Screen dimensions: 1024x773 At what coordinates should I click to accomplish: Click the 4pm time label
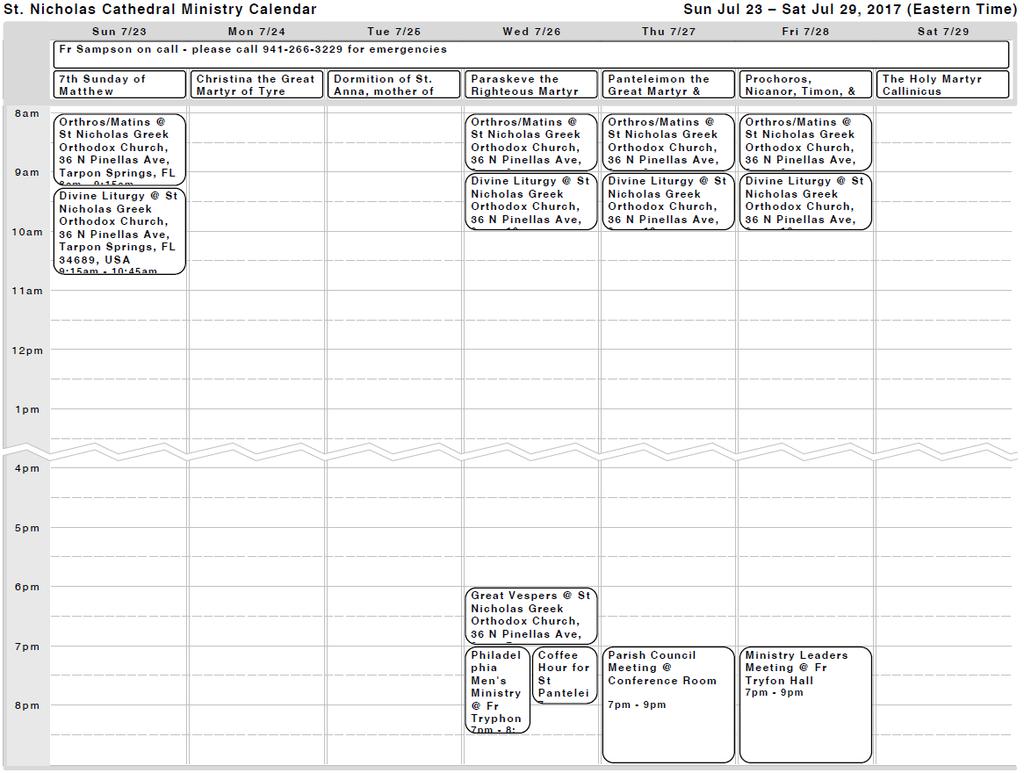[27, 469]
